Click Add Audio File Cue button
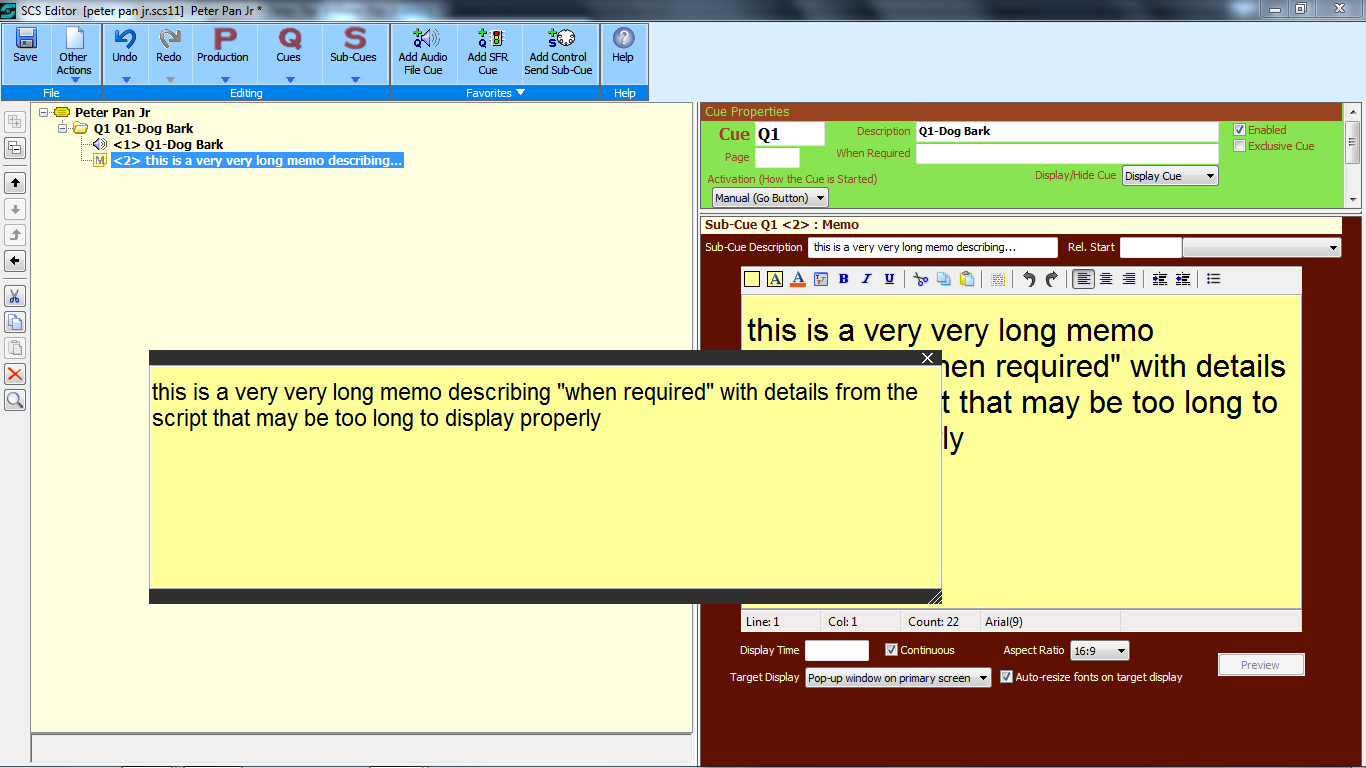This screenshot has width=1366, height=768. click(x=423, y=52)
